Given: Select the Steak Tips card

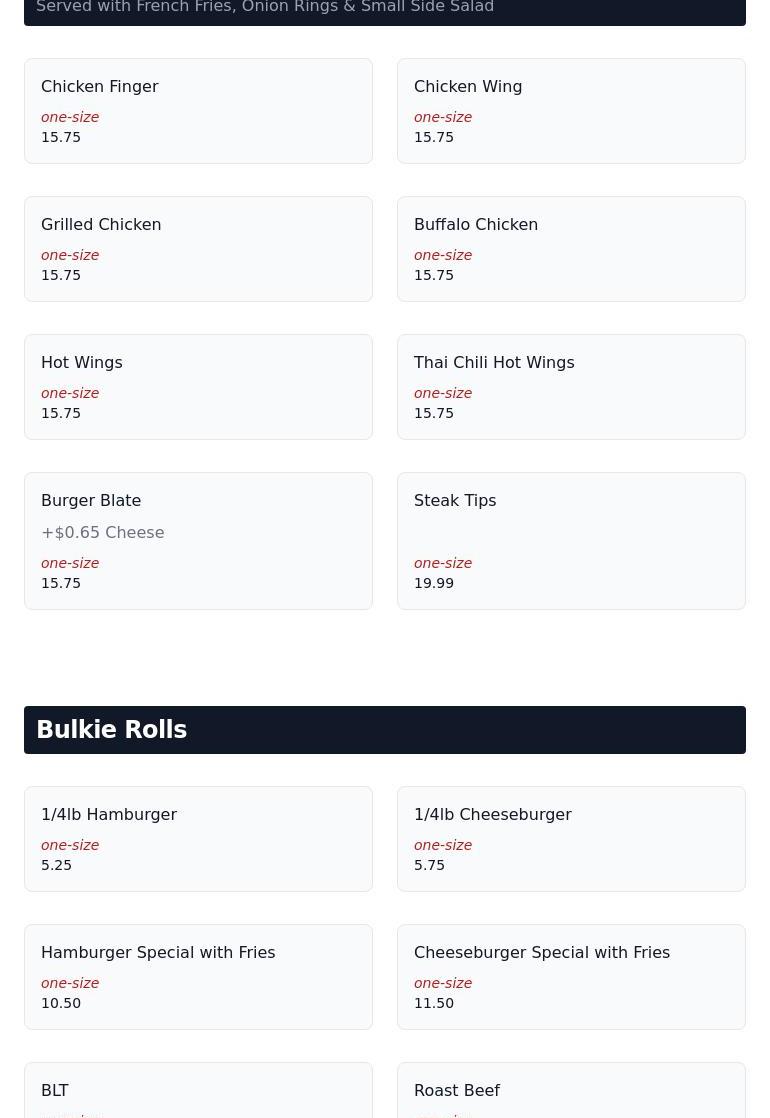Looking at the screenshot, I should tap(571, 541).
